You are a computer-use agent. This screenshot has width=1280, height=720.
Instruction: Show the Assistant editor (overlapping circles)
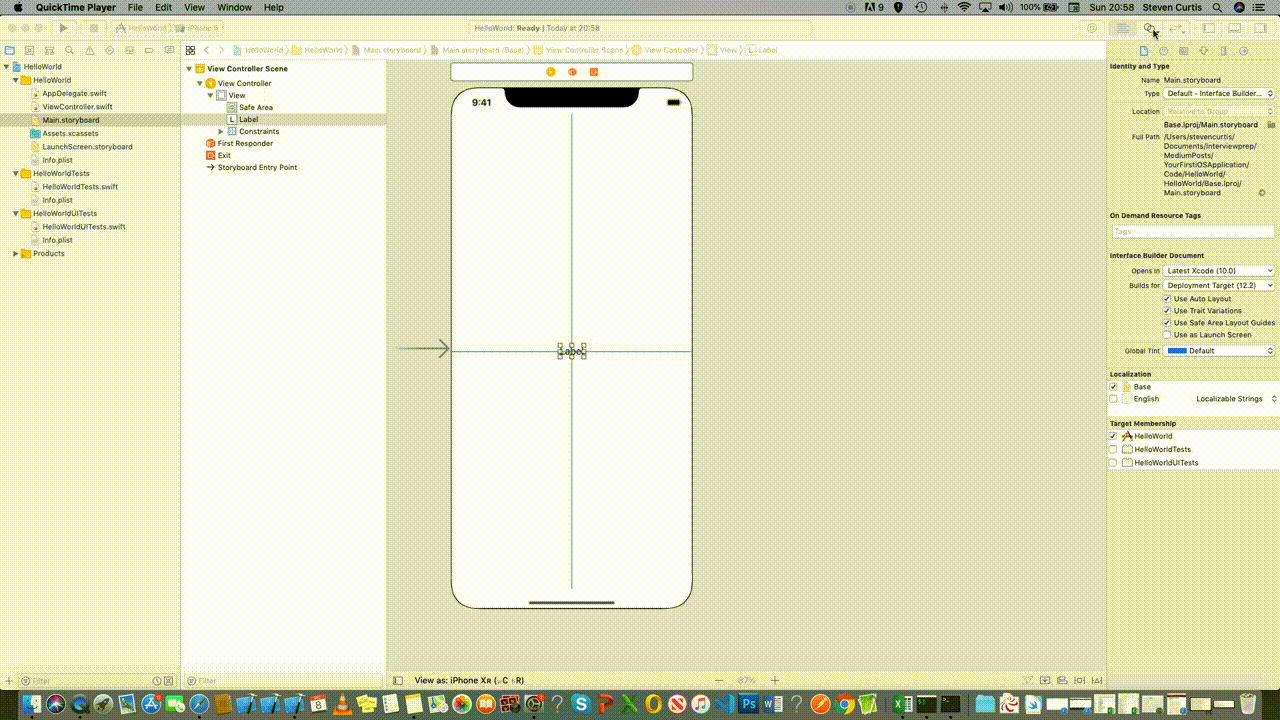(1150, 29)
